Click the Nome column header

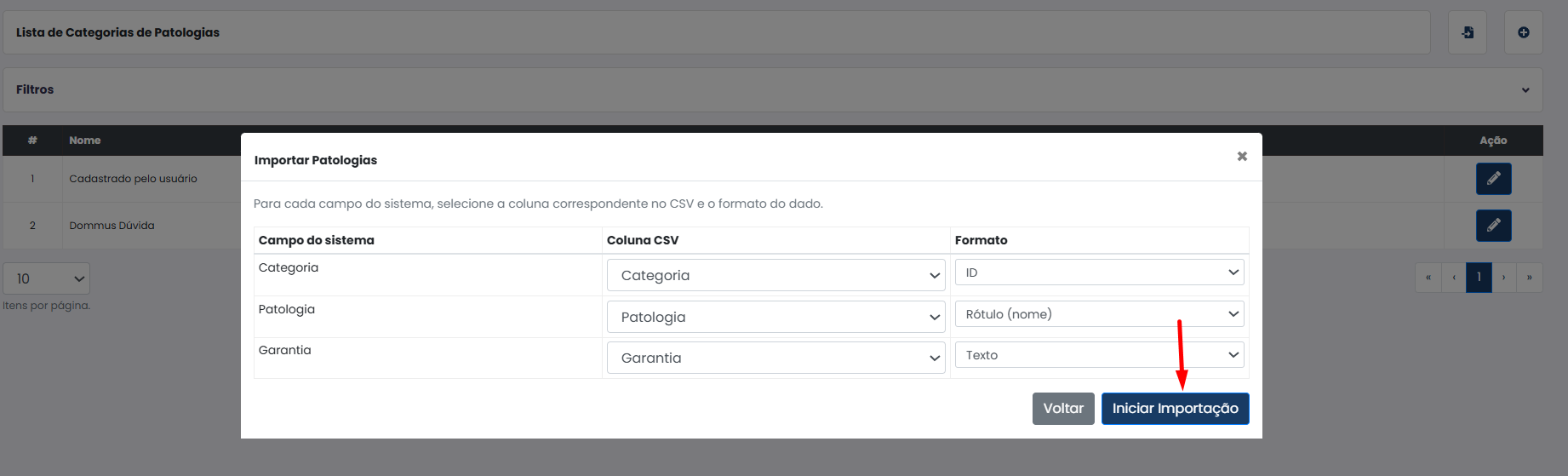(85, 141)
